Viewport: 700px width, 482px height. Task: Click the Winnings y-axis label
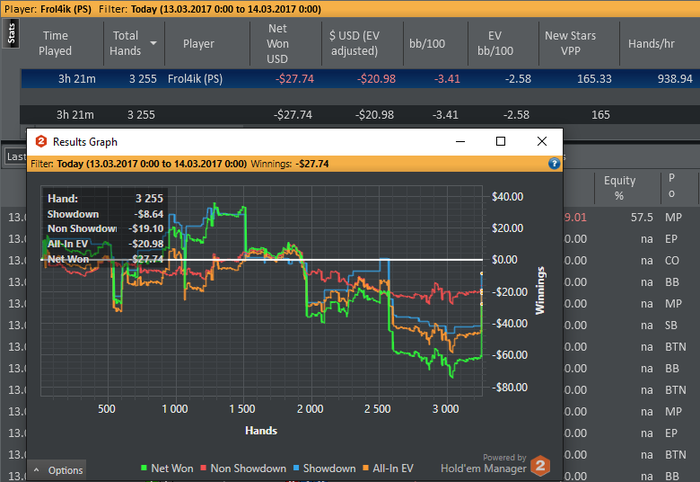(x=540, y=290)
